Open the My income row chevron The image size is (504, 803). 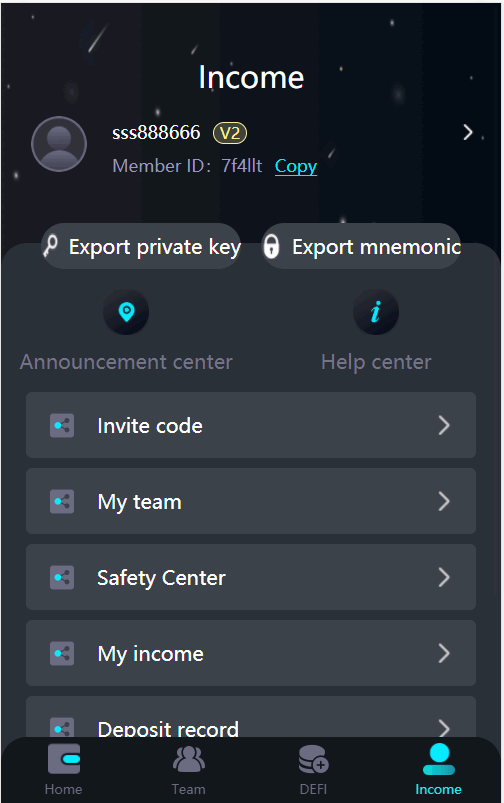point(444,653)
